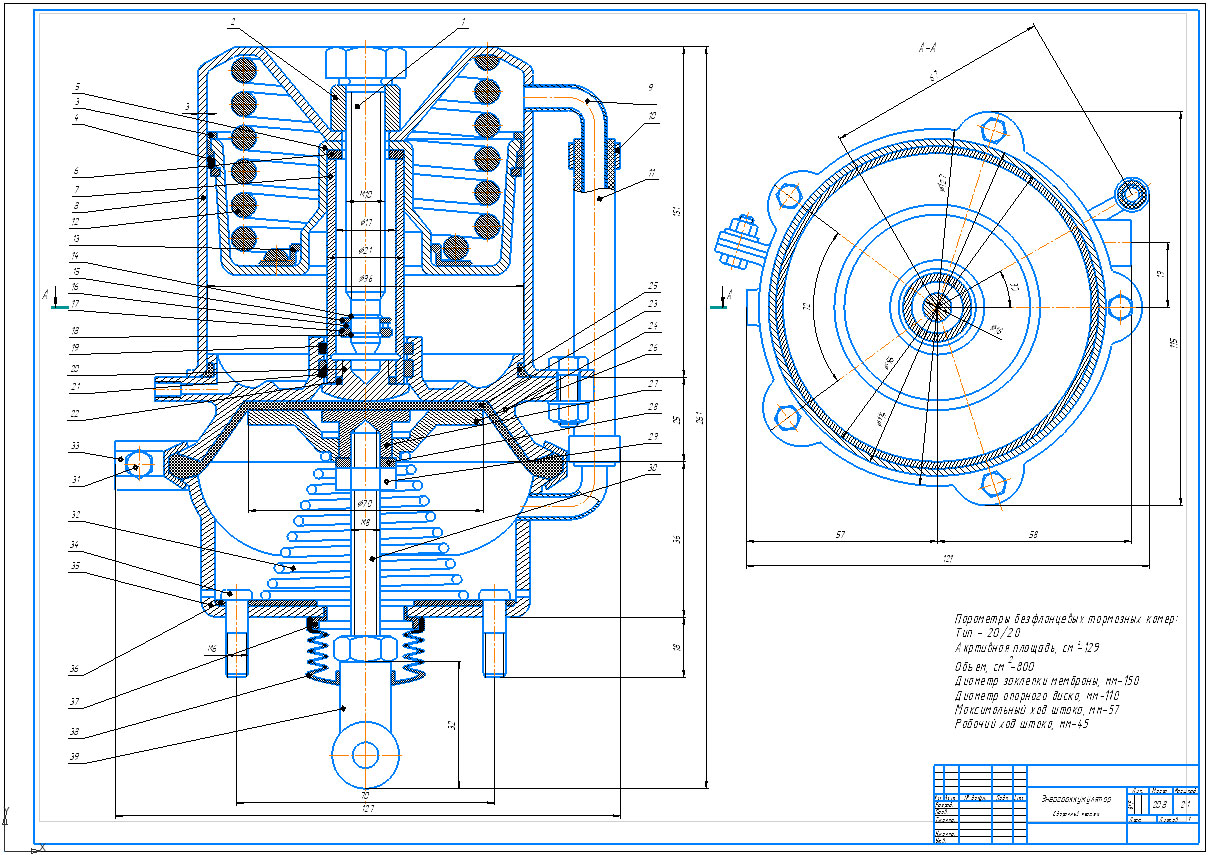The image size is (1210, 855).
Task: Select part callout number 1
Action: [x=464, y=20]
